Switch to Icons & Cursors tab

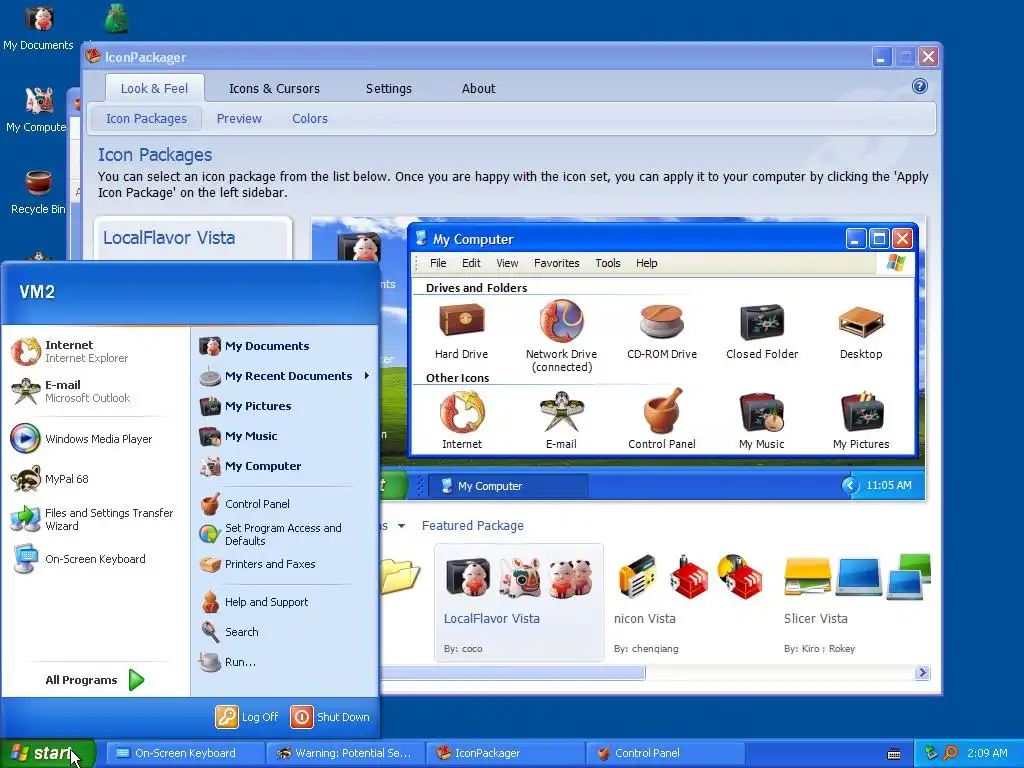coord(274,88)
